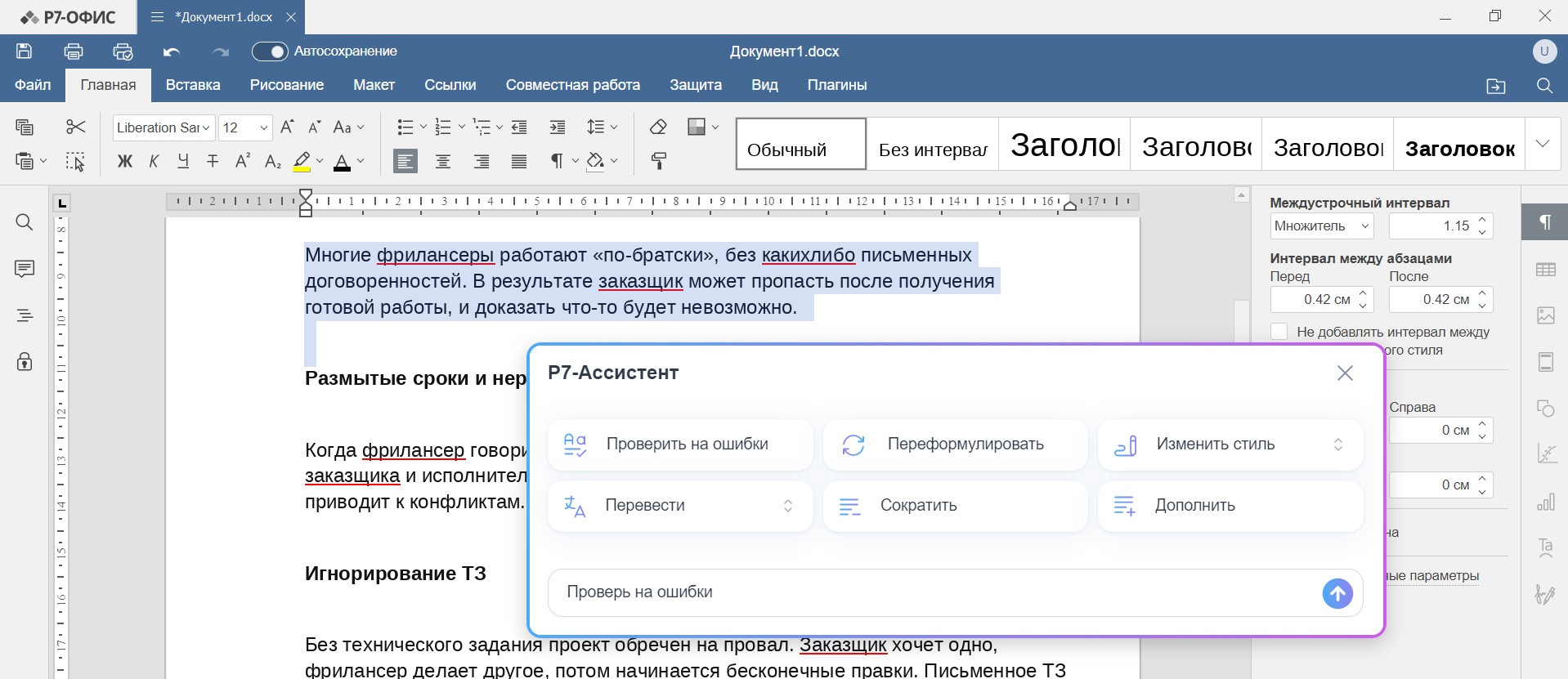Image resolution: width=1568 pixels, height=679 pixels.
Task: Increase the Перед spacing value
Action: pyautogui.click(x=1363, y=293)
